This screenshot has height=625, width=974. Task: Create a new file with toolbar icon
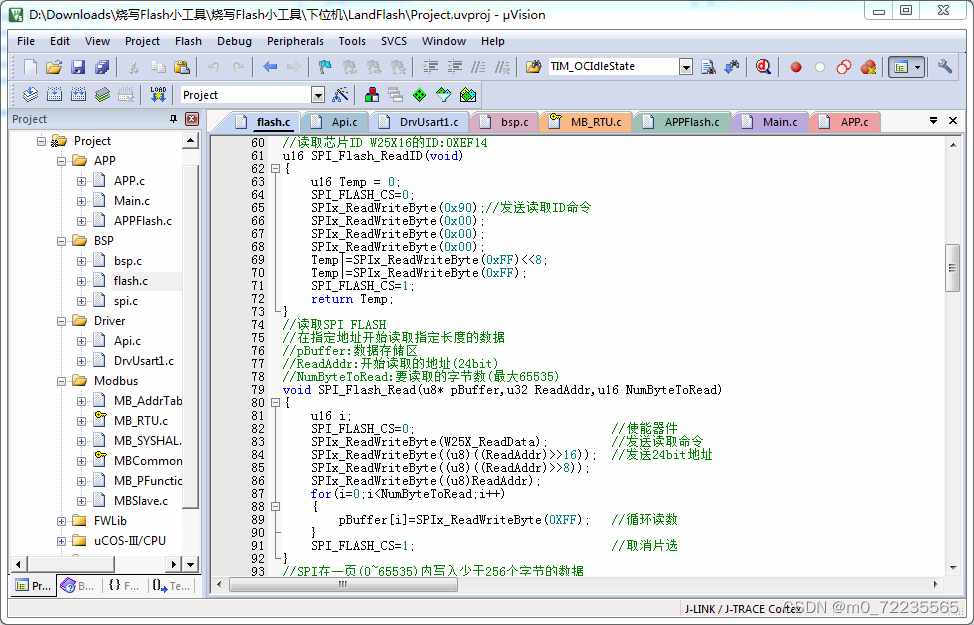click(x=30, y=66)
